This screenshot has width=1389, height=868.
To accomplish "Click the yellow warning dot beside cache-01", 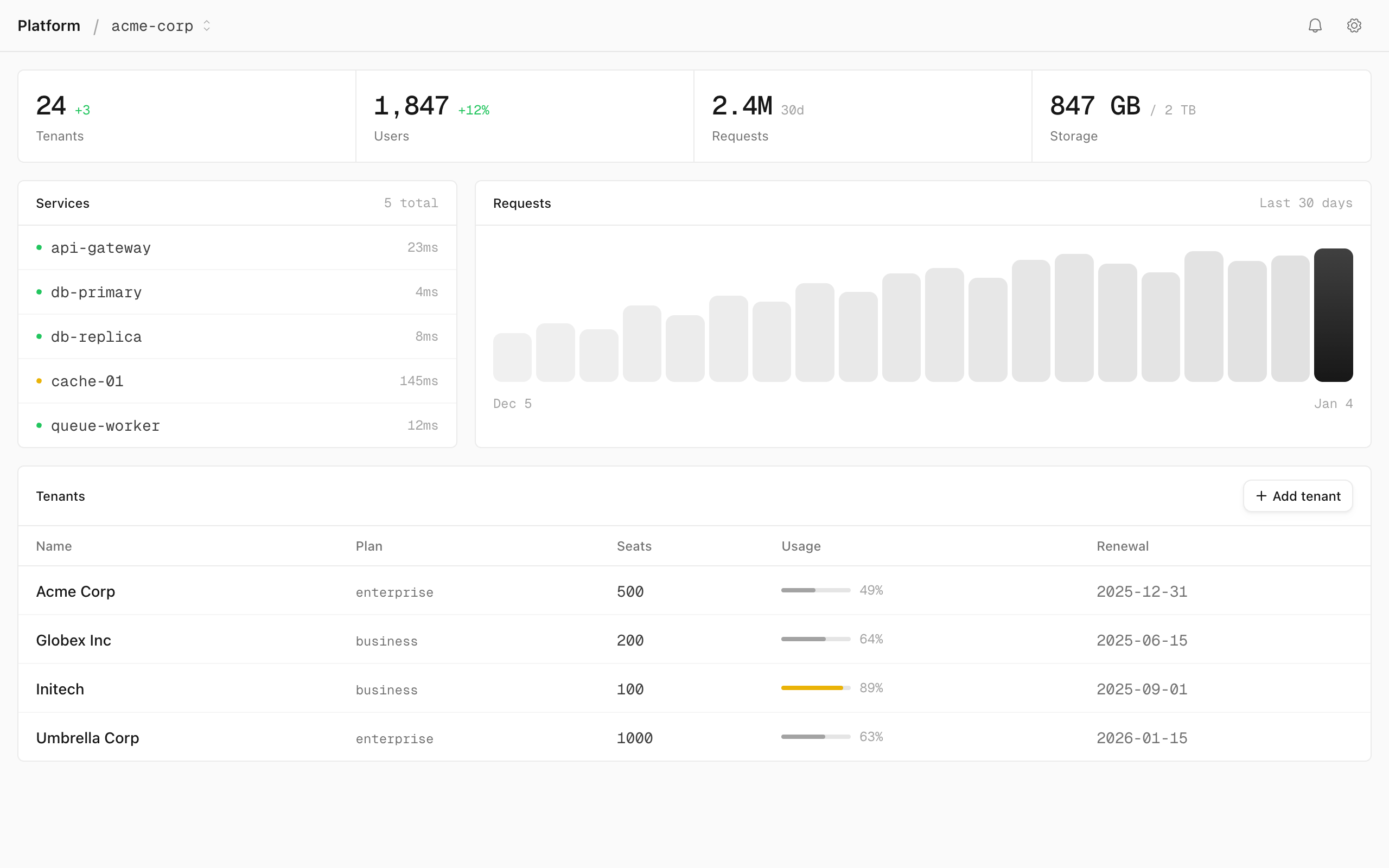I will [x=39, y=381].
